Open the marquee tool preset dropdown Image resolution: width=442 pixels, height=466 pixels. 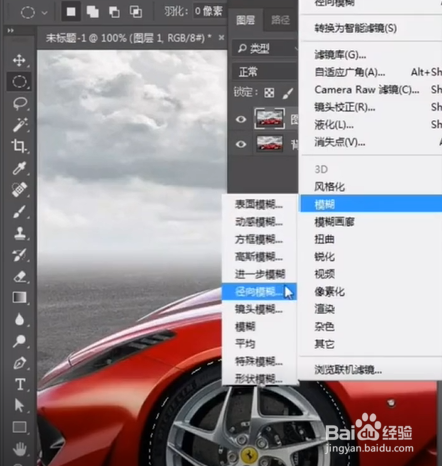pyautogui.click(x=44, y=13)
